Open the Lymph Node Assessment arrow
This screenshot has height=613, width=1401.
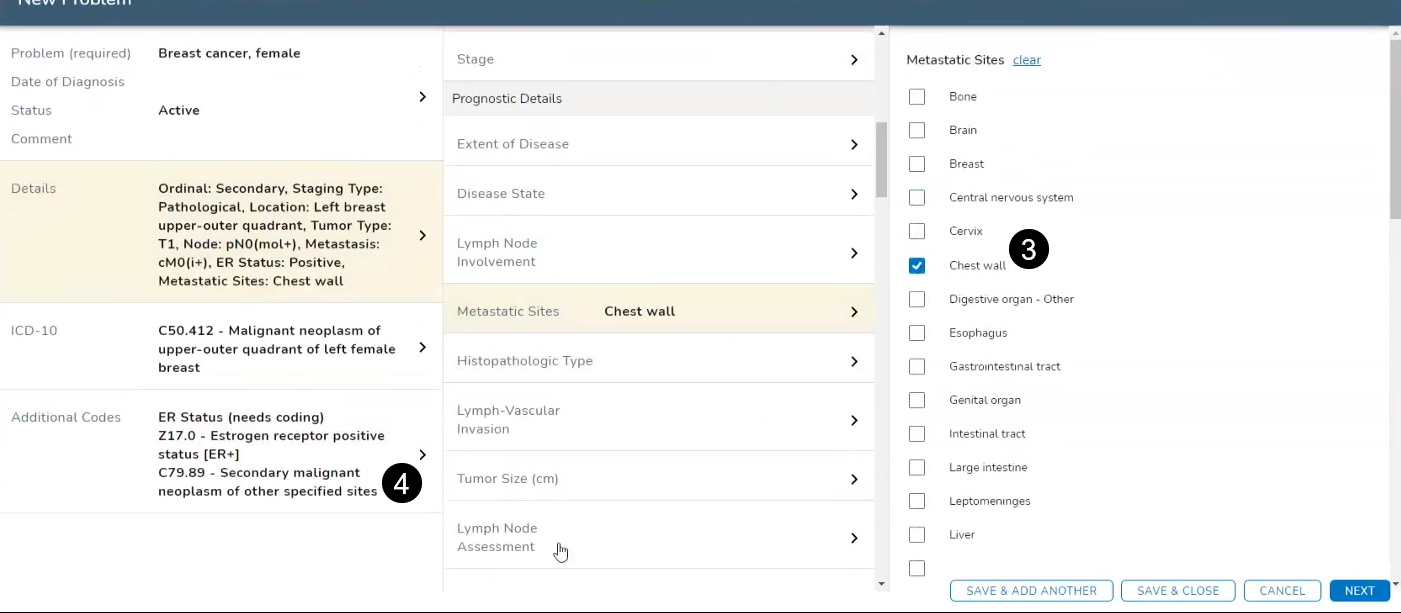coord(853,538)
